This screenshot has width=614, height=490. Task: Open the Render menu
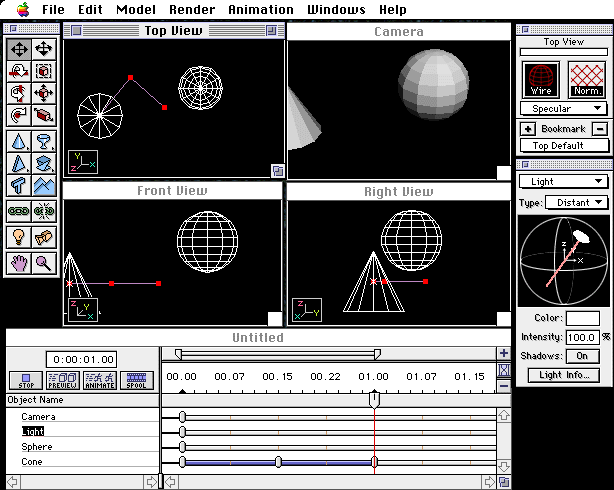point(191,9)
